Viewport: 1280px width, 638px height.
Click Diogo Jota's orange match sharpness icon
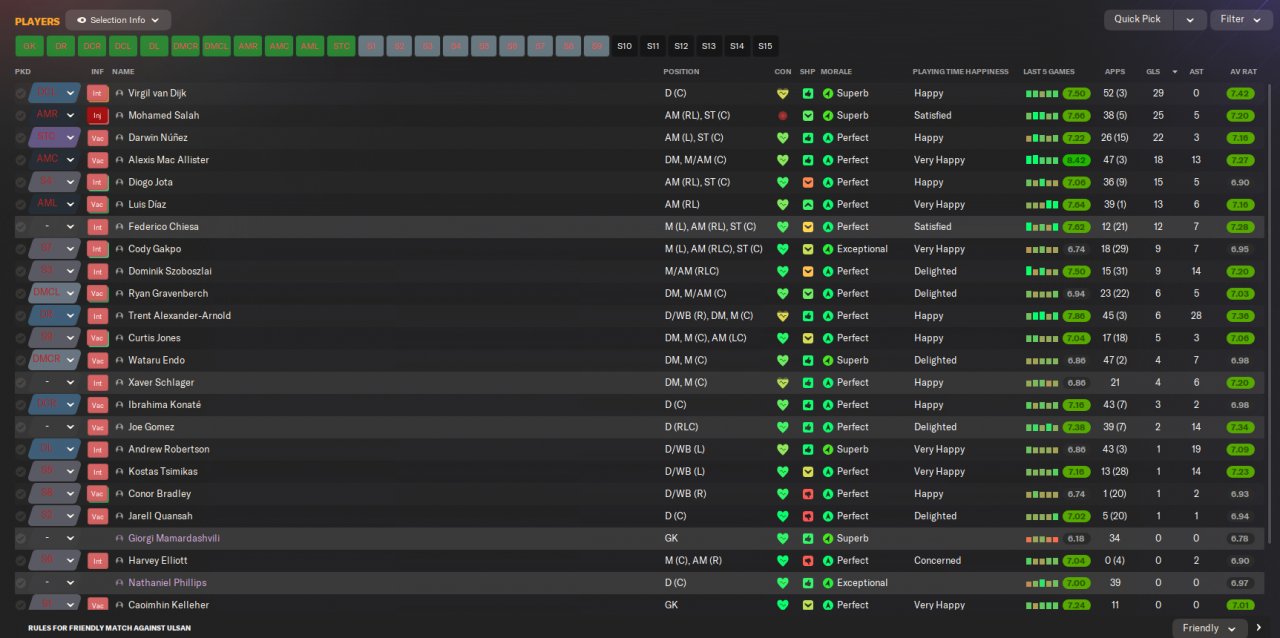808,182
